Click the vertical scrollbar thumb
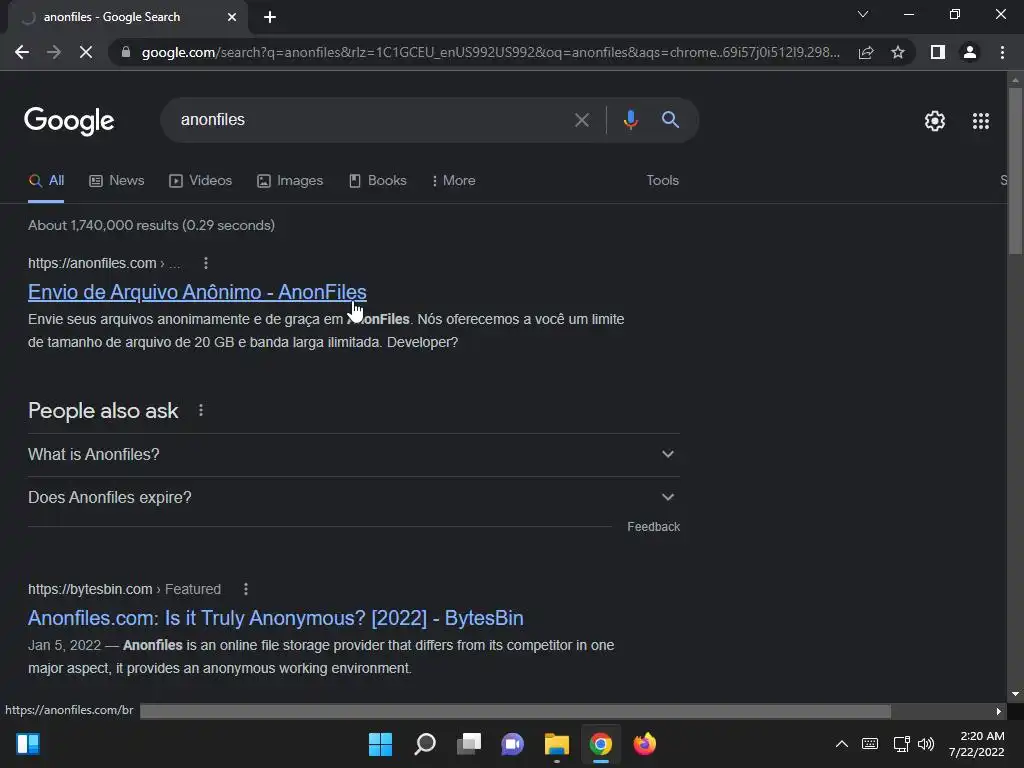 (x=1015, y=170)
